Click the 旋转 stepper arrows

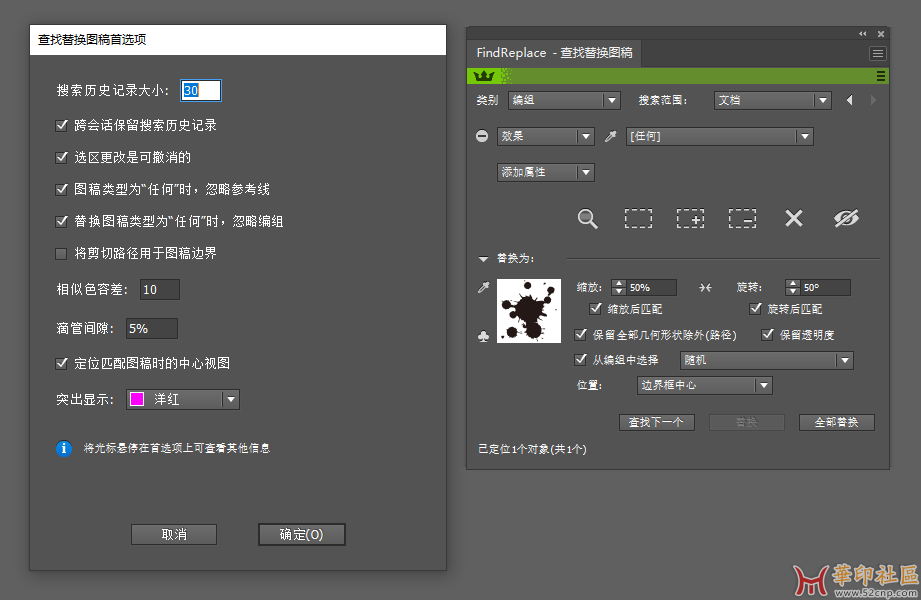tap(793, 287)
